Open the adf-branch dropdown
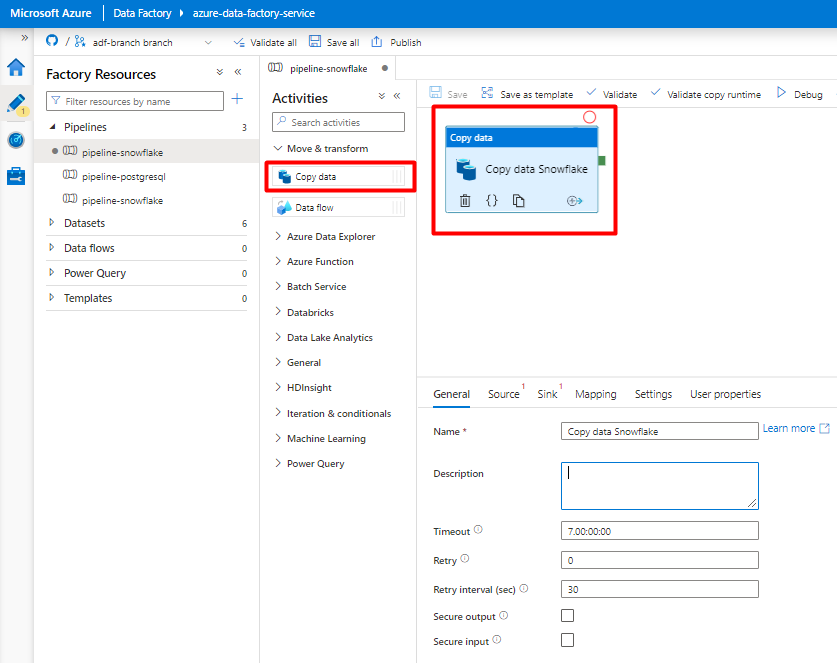 pos(208,42)
